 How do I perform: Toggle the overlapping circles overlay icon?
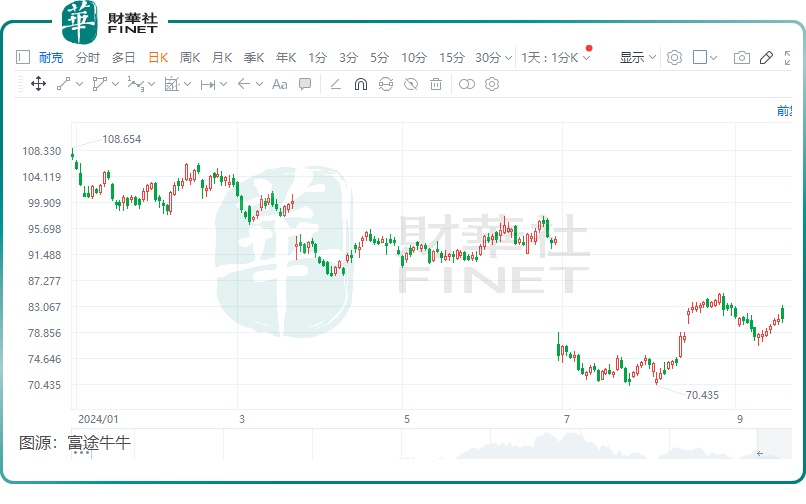tap(466, 84)
